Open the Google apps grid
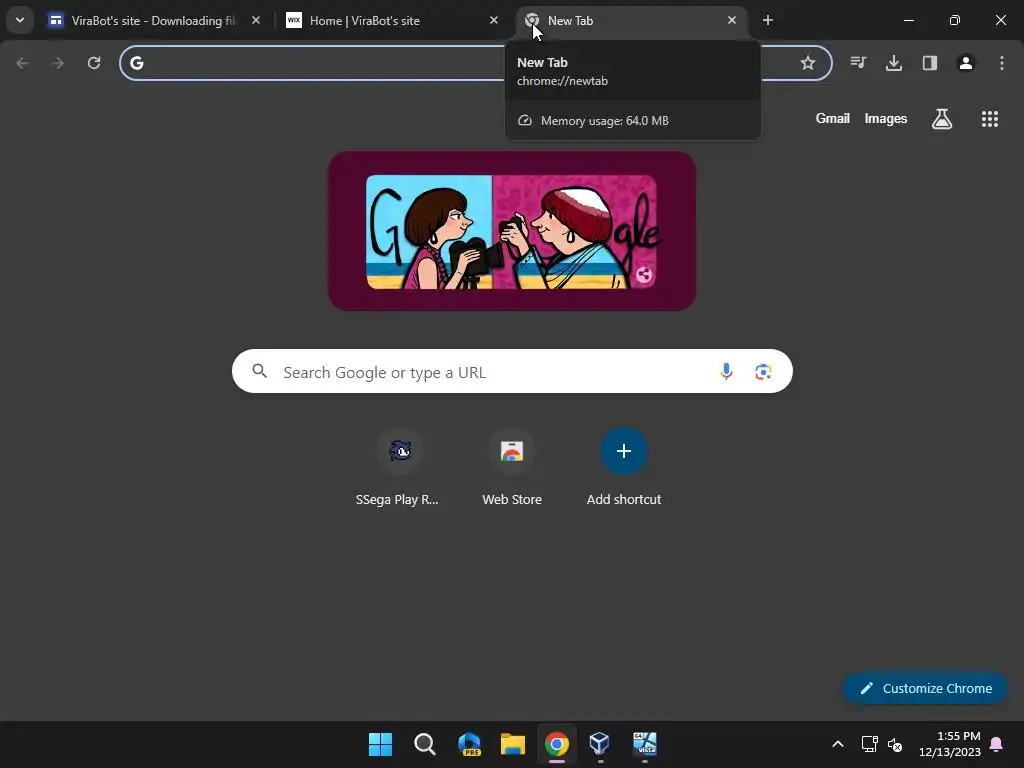1024x768 pixels. (x=990, y=119)
